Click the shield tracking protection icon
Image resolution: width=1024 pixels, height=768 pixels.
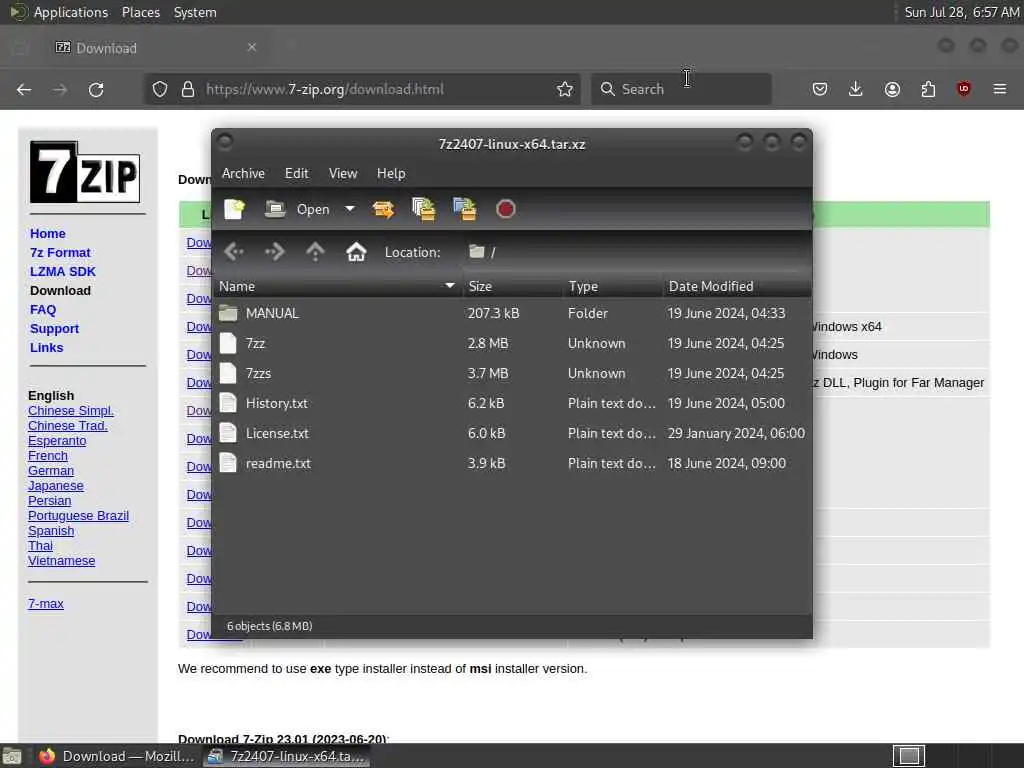click(x=160, y=89)
